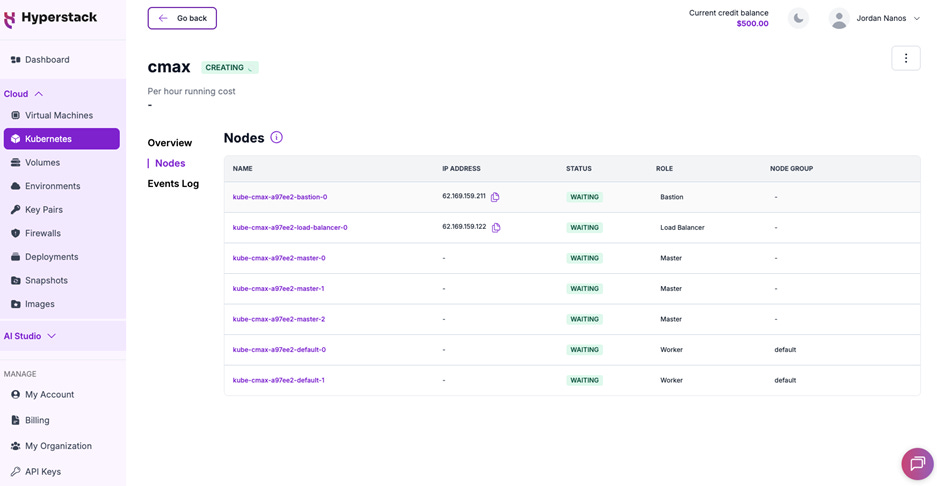
Task: Open the chat support bubble
Action: (917, 463)
